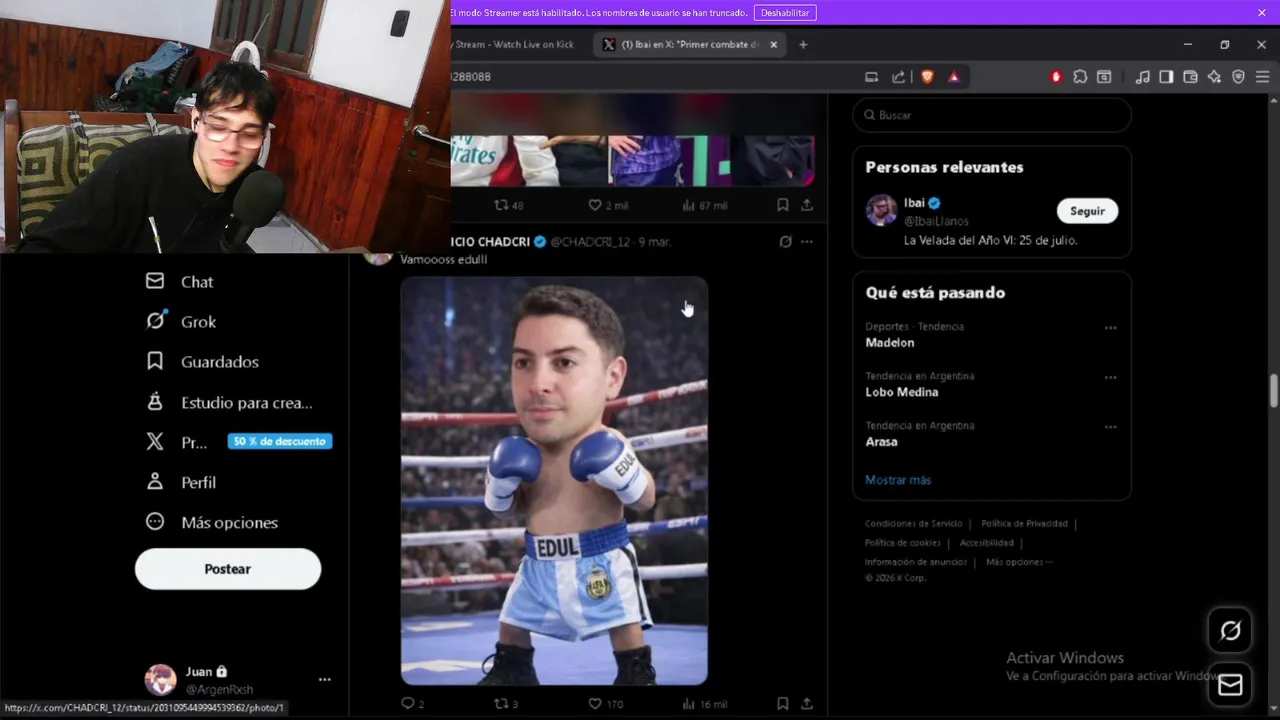Screen dimensions: 1280x720
Task: Open Información de anuncios footer link
Action: (x=916, y=562)
